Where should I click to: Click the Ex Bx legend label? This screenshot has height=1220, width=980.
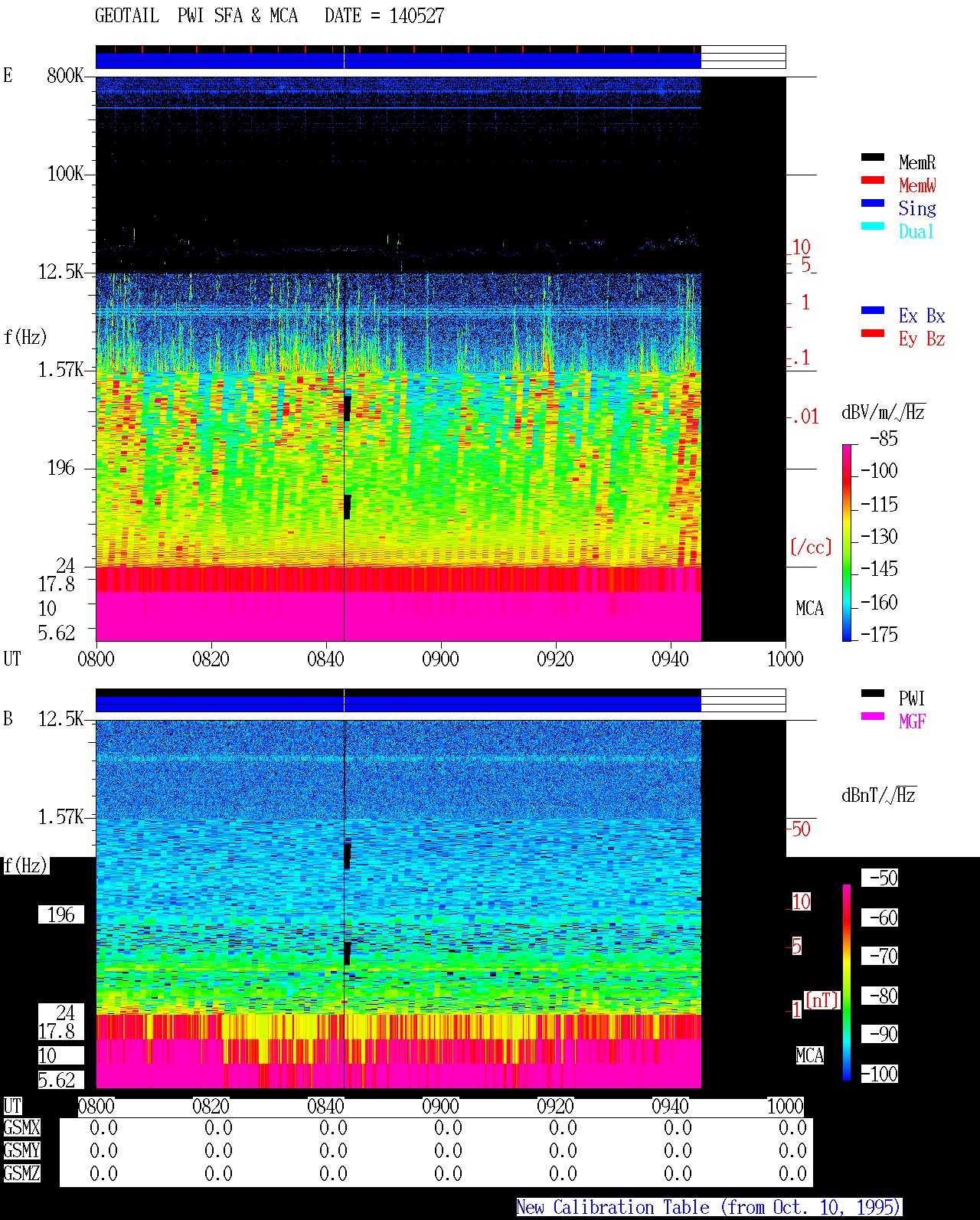coord(922,316)
